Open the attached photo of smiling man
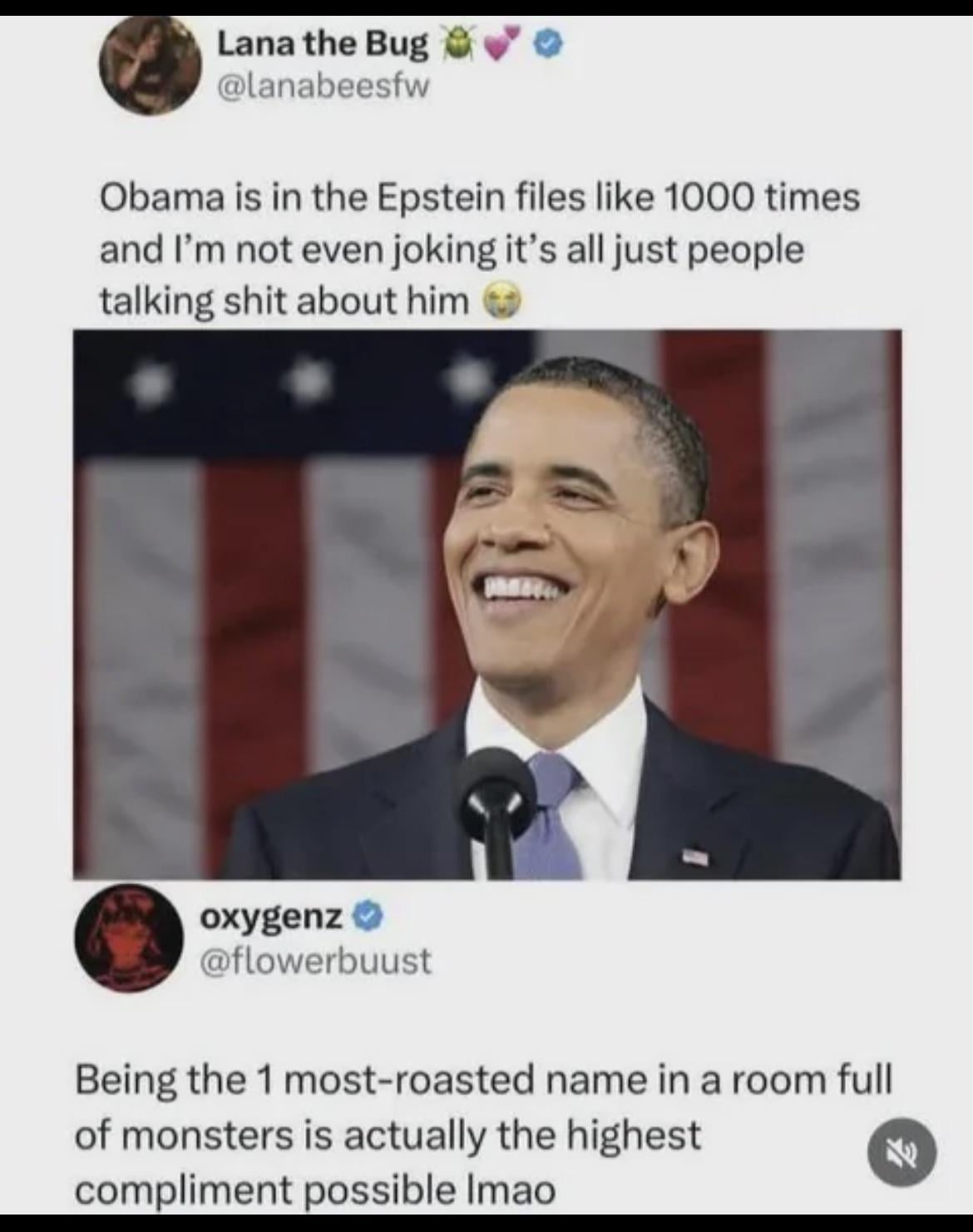This screenshot has height=1232, width=973. point(487,605)
